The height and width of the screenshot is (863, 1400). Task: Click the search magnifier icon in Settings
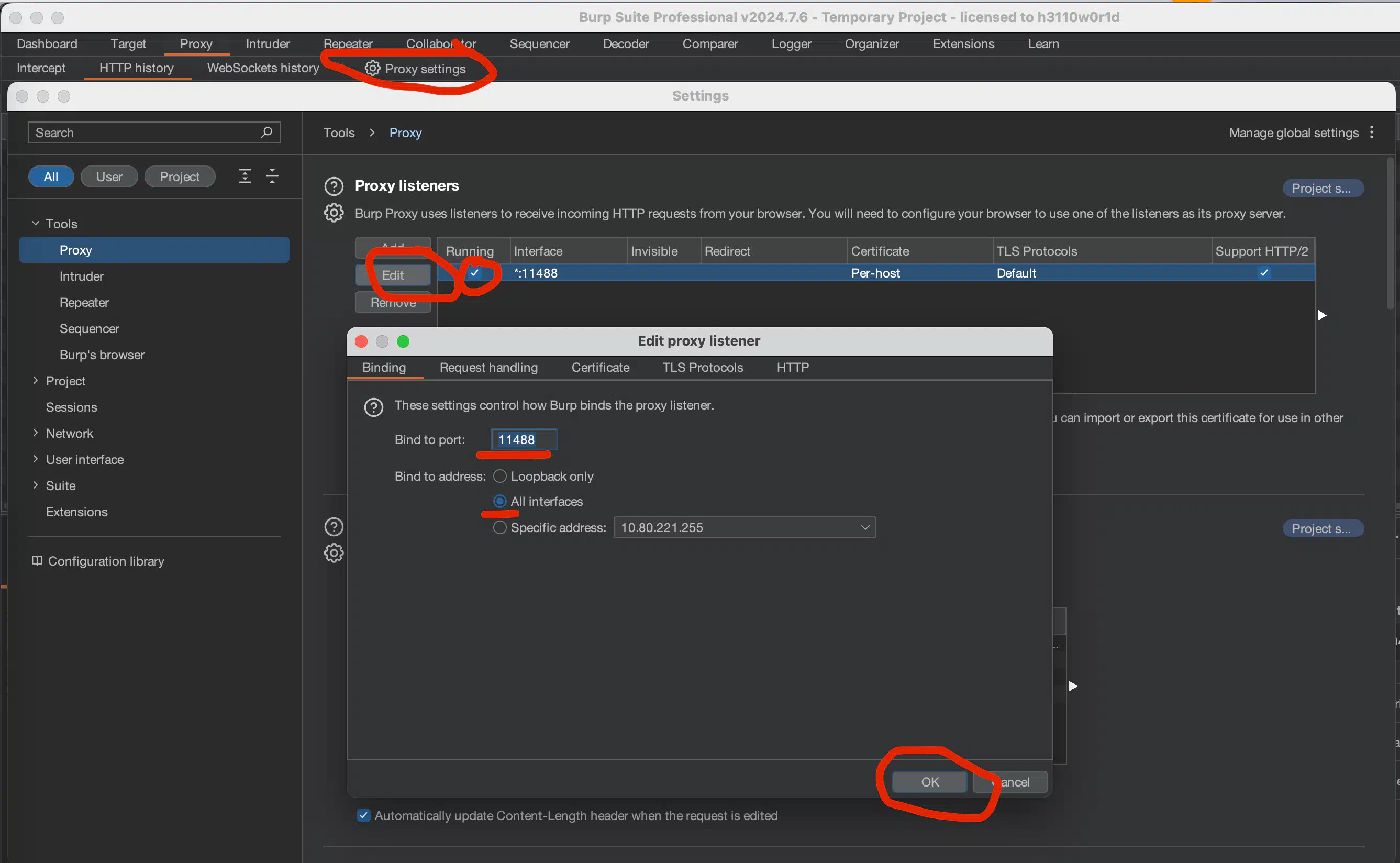pos(266,132)
